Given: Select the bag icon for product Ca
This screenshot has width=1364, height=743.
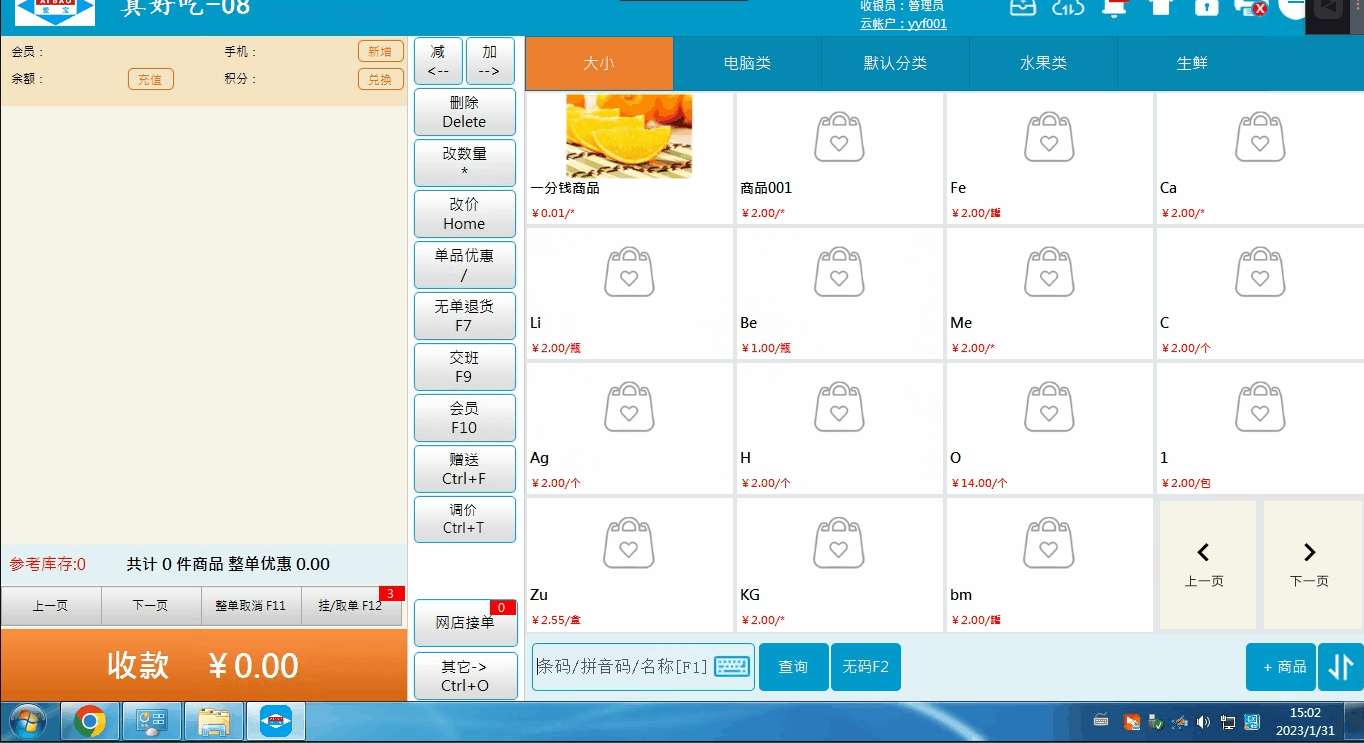Looking at the screenshot, I should coord(1259,137).
